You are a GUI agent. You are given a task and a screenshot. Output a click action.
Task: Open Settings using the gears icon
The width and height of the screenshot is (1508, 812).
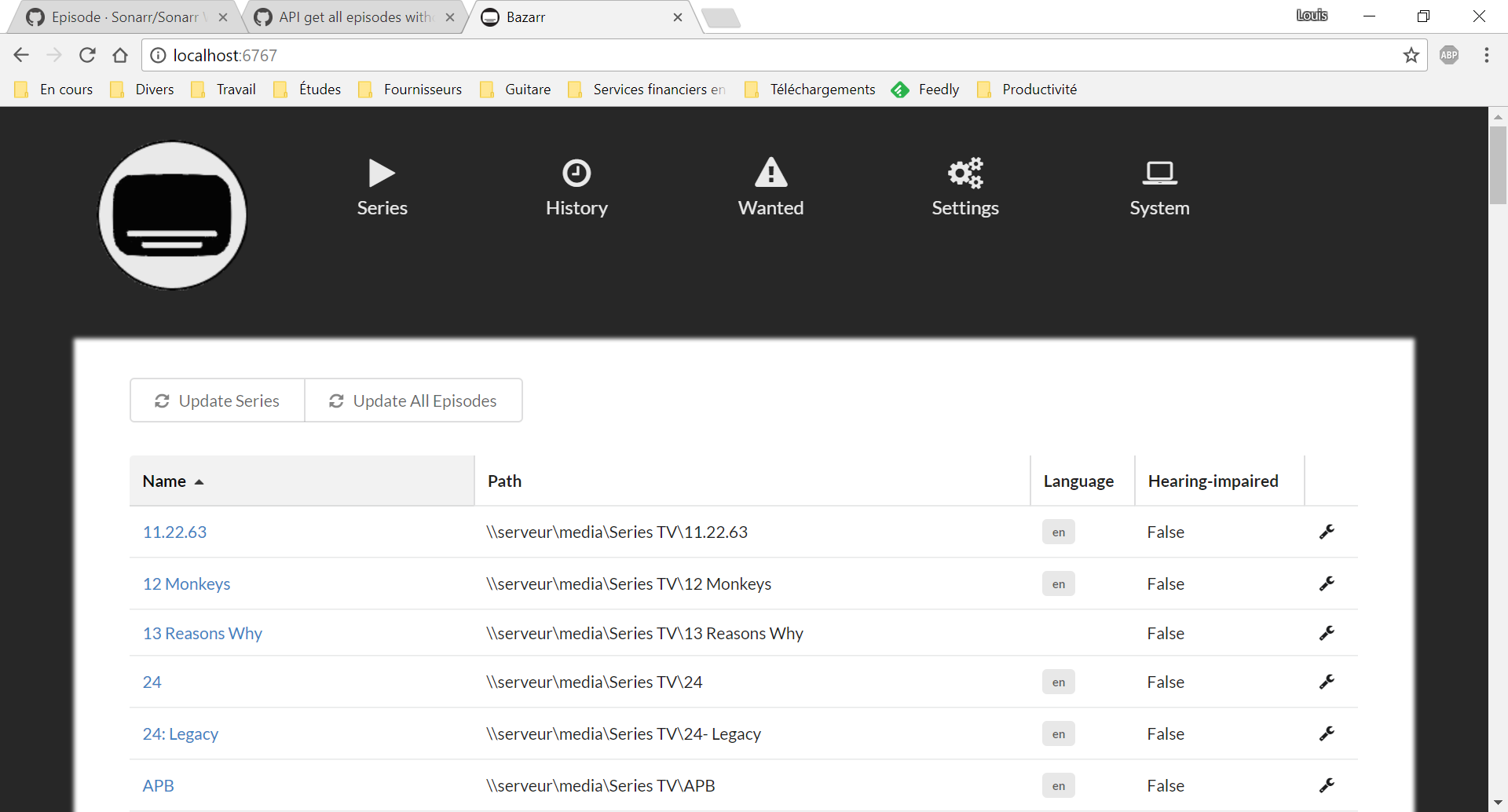964,173
